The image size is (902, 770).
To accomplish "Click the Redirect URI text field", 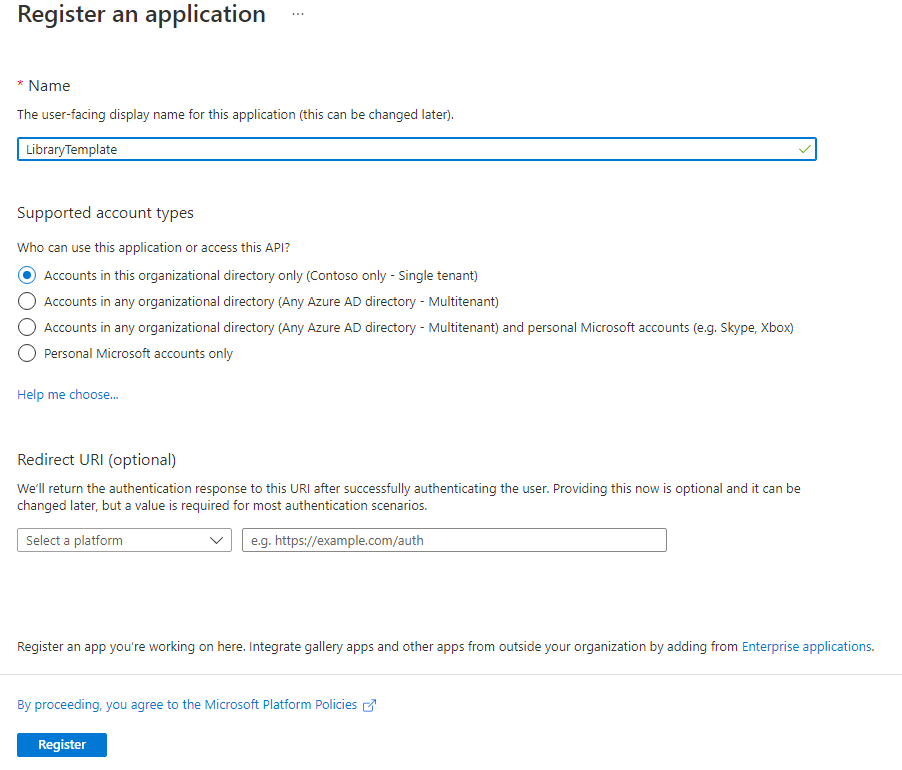I will pos(454,540).
